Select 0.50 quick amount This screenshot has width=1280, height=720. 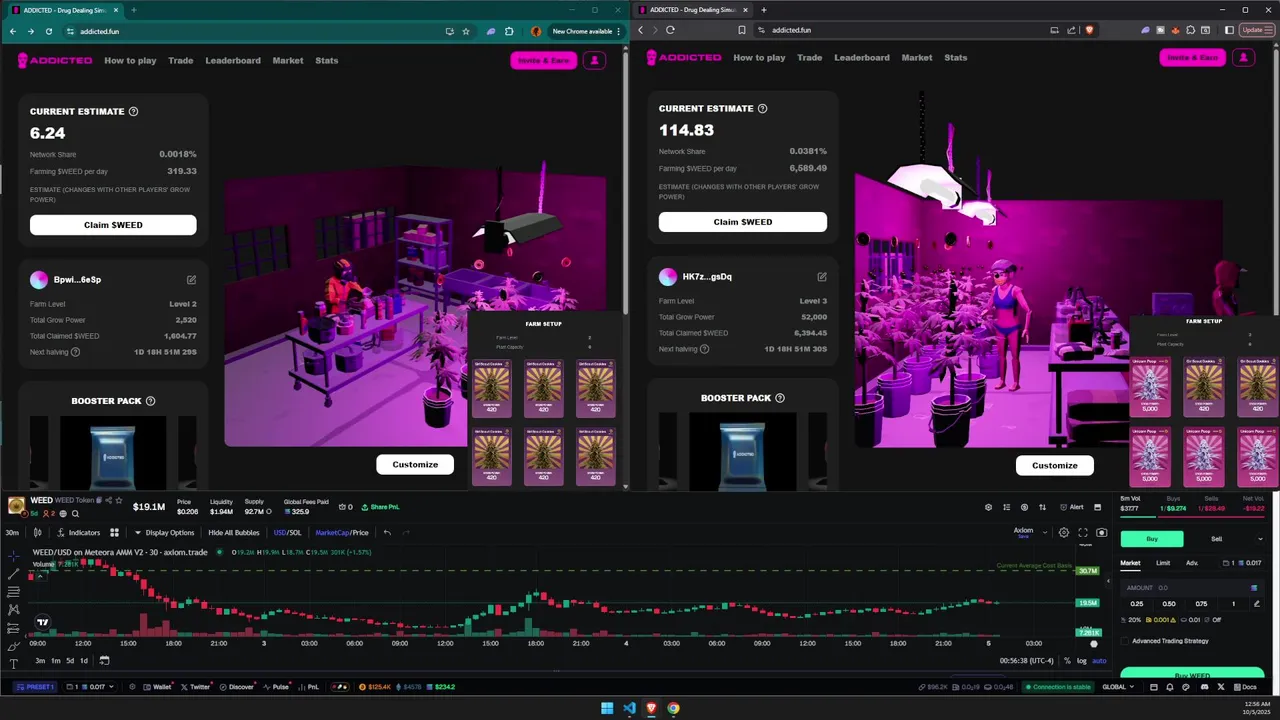click(x=1169, y=604)
